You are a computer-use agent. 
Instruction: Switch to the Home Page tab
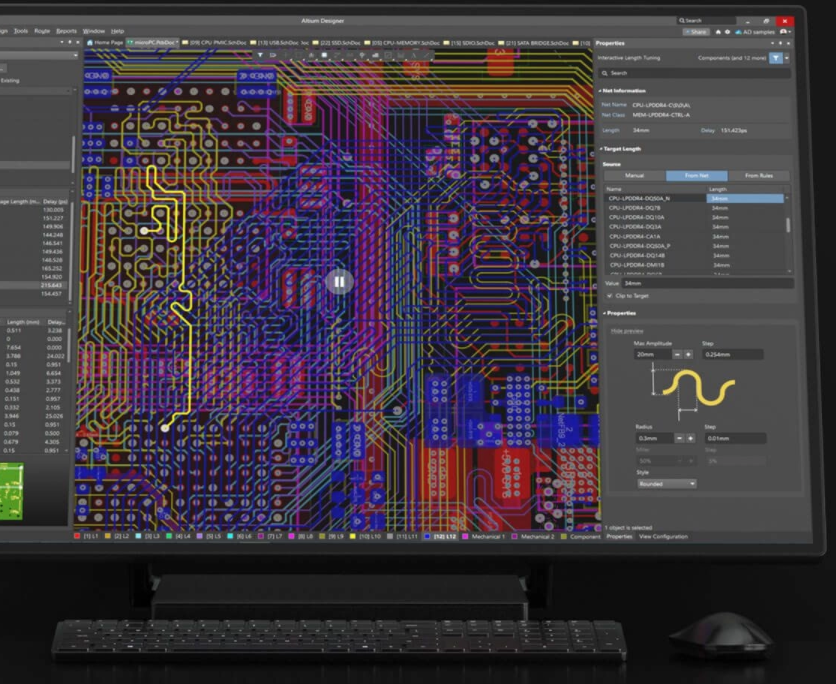coord(105,43)
